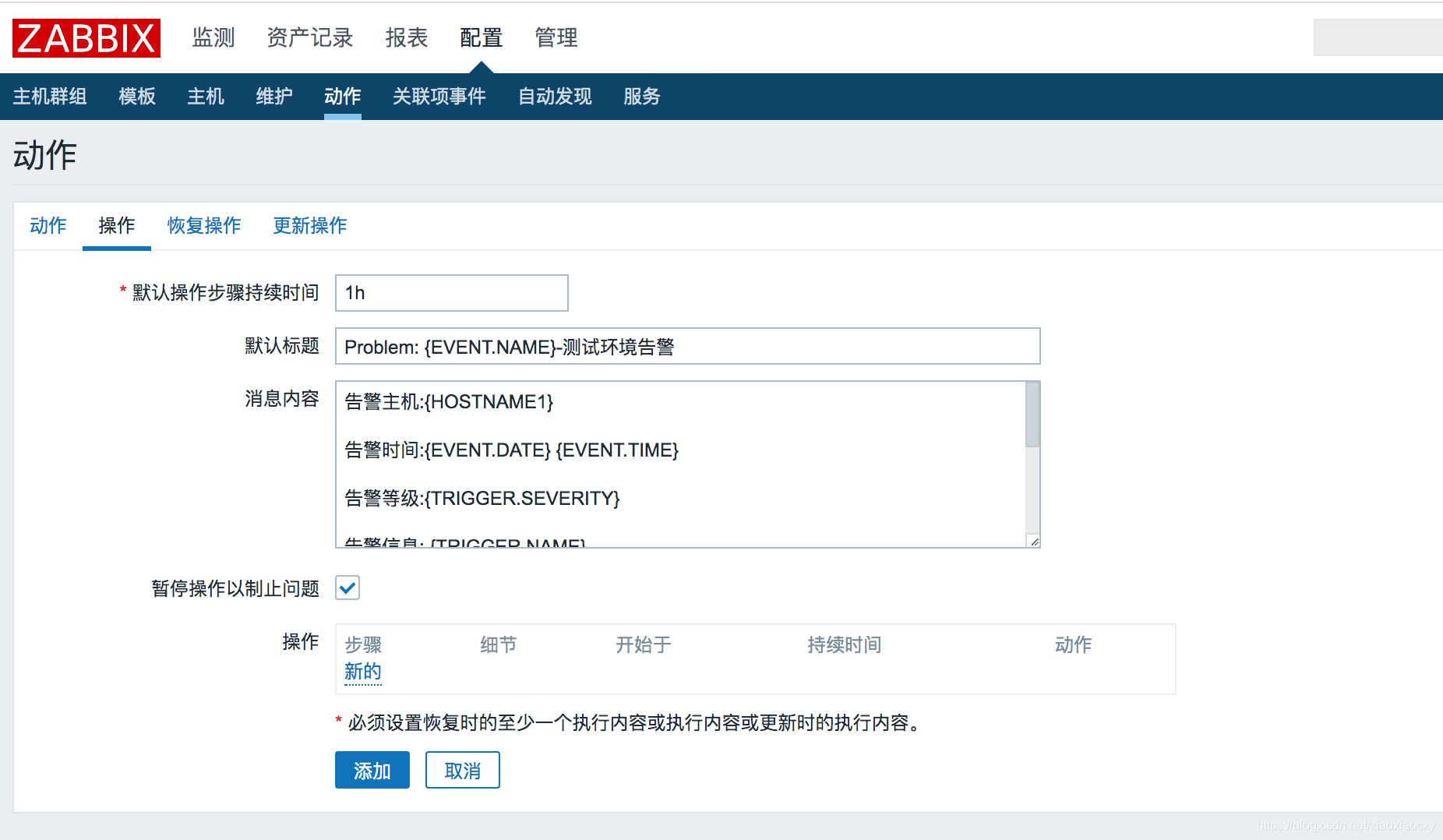Click the textarea resize handle corner

pyautogui.click(x=1034, y=542)
